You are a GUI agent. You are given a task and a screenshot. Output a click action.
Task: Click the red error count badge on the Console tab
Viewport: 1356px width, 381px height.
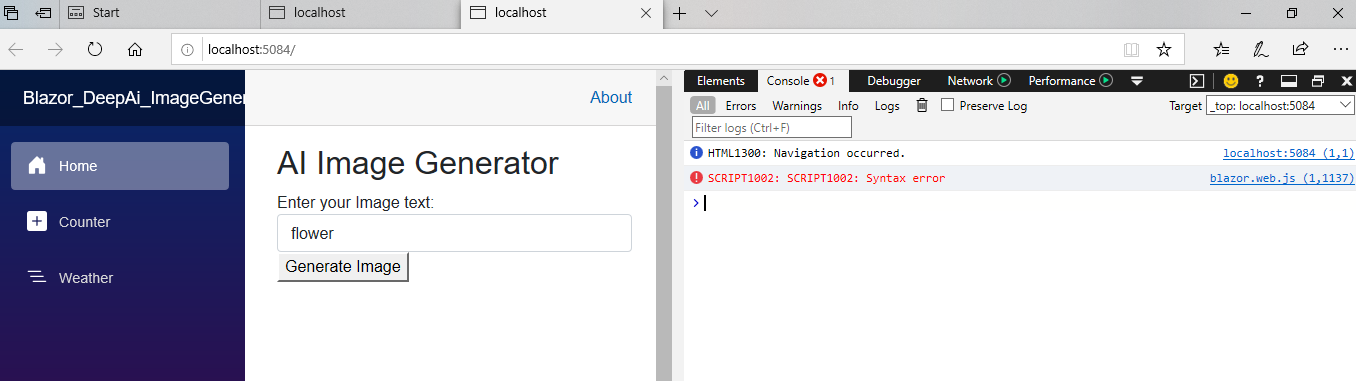pyautogui.click(x=820, y=81)
